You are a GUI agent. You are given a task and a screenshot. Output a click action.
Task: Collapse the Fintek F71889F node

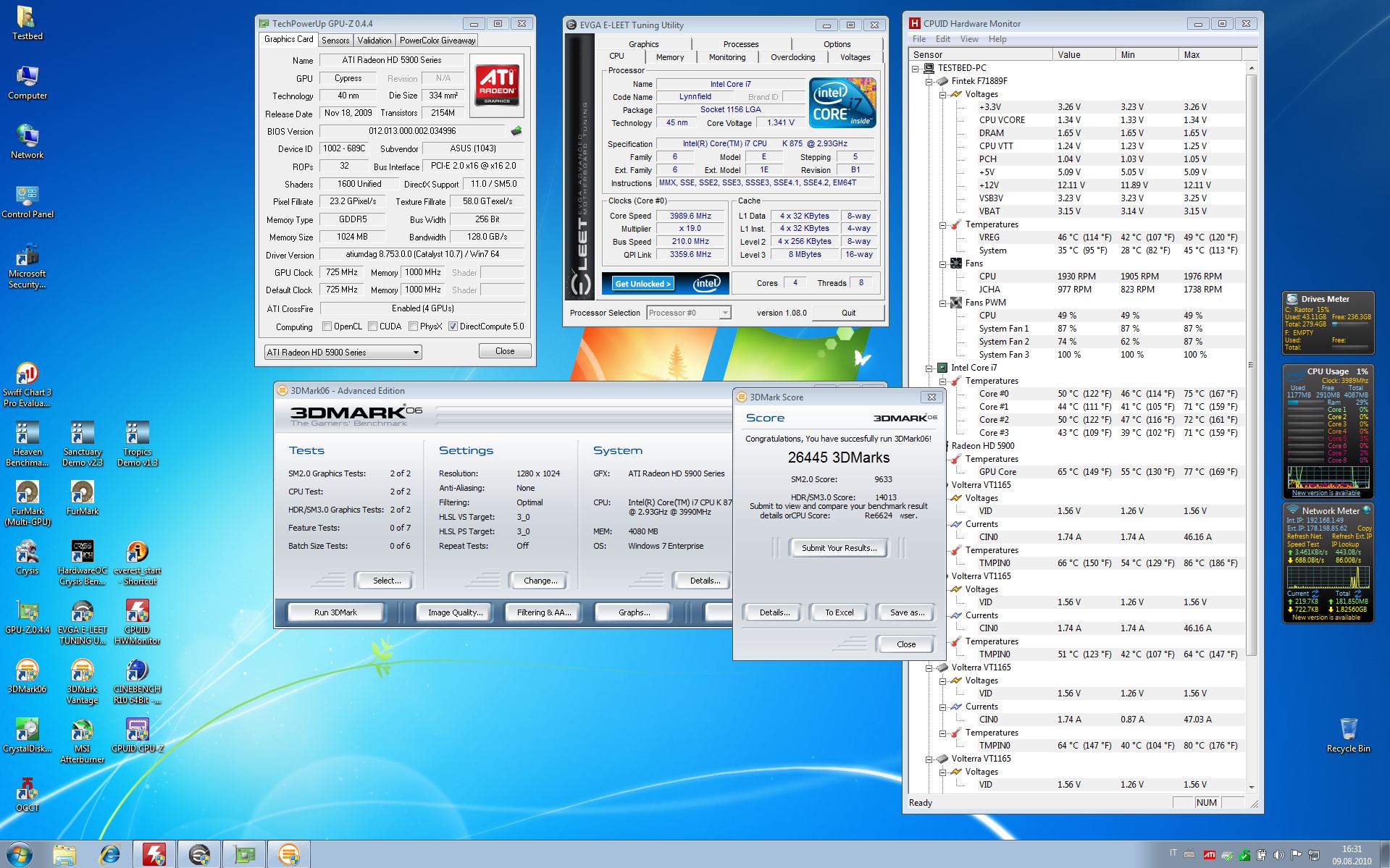coord(929,81)
